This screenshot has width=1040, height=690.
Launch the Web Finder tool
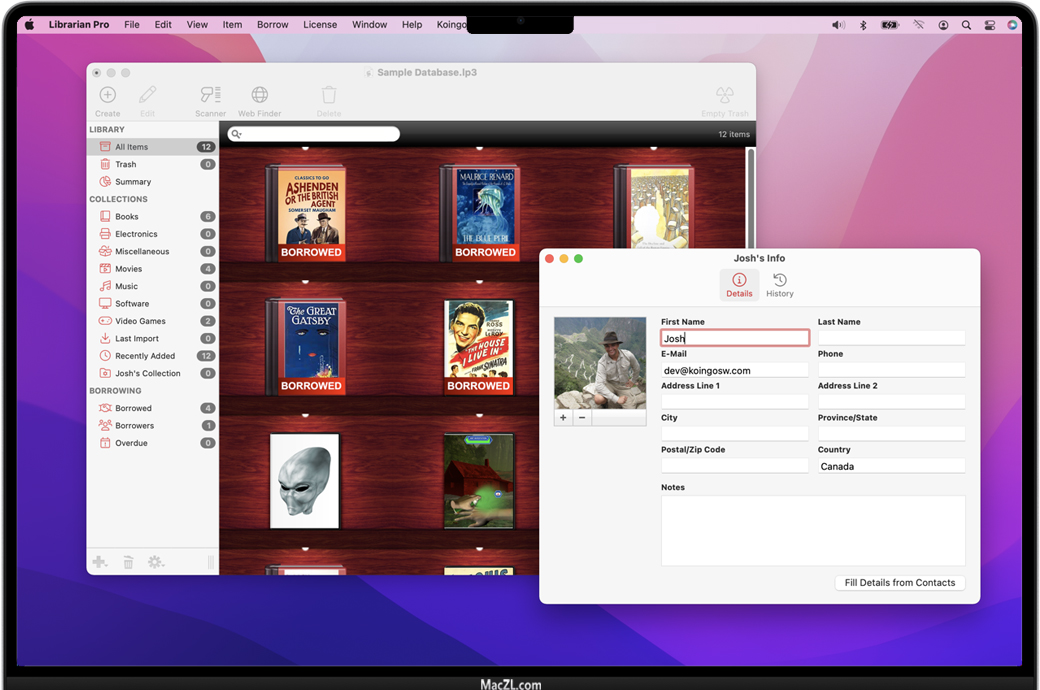(259, 96)
